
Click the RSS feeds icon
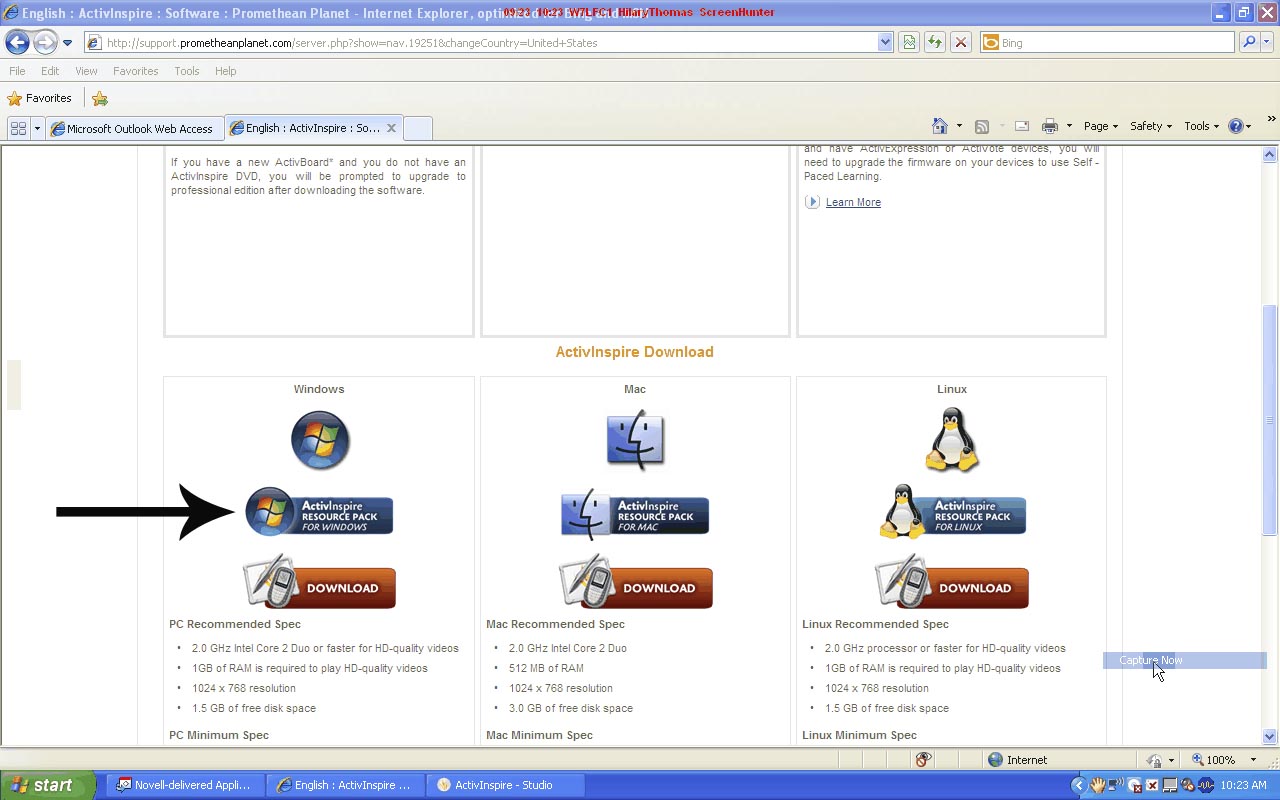982,126
